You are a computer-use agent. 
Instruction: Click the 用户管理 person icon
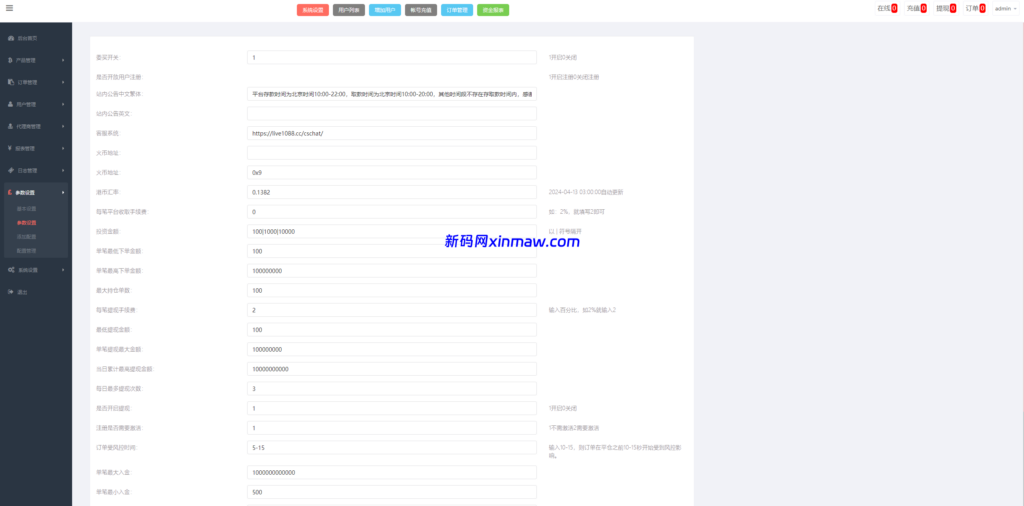click(x=10, y=104)
